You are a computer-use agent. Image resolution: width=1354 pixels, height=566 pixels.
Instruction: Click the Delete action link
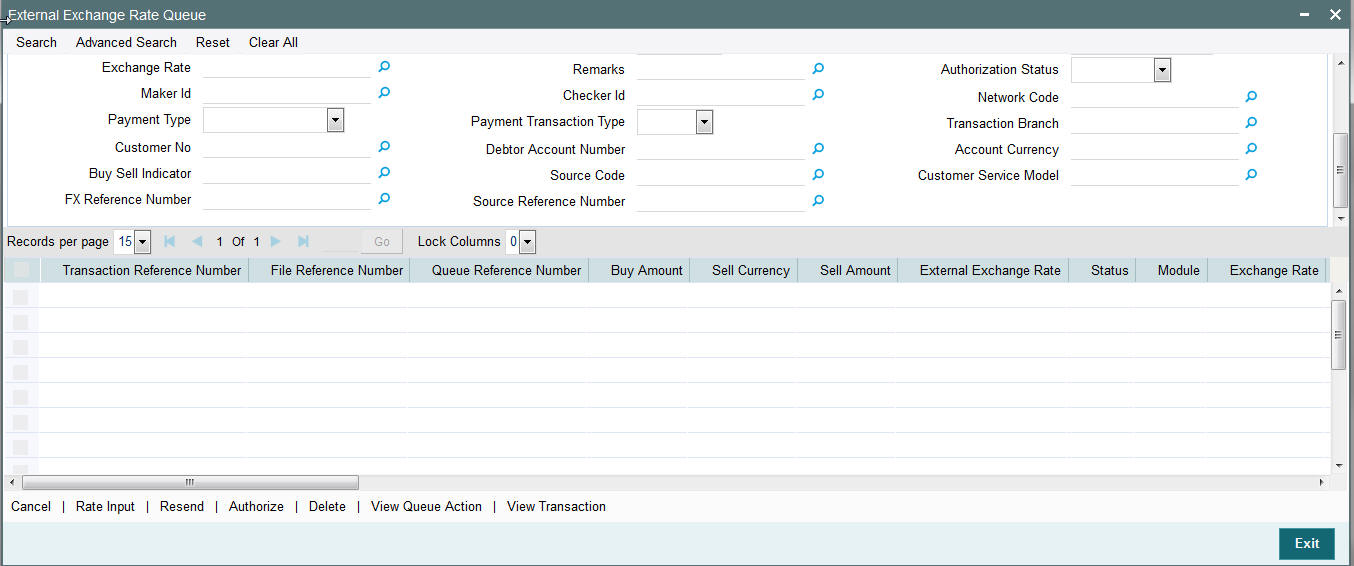(x=327, y=506)
